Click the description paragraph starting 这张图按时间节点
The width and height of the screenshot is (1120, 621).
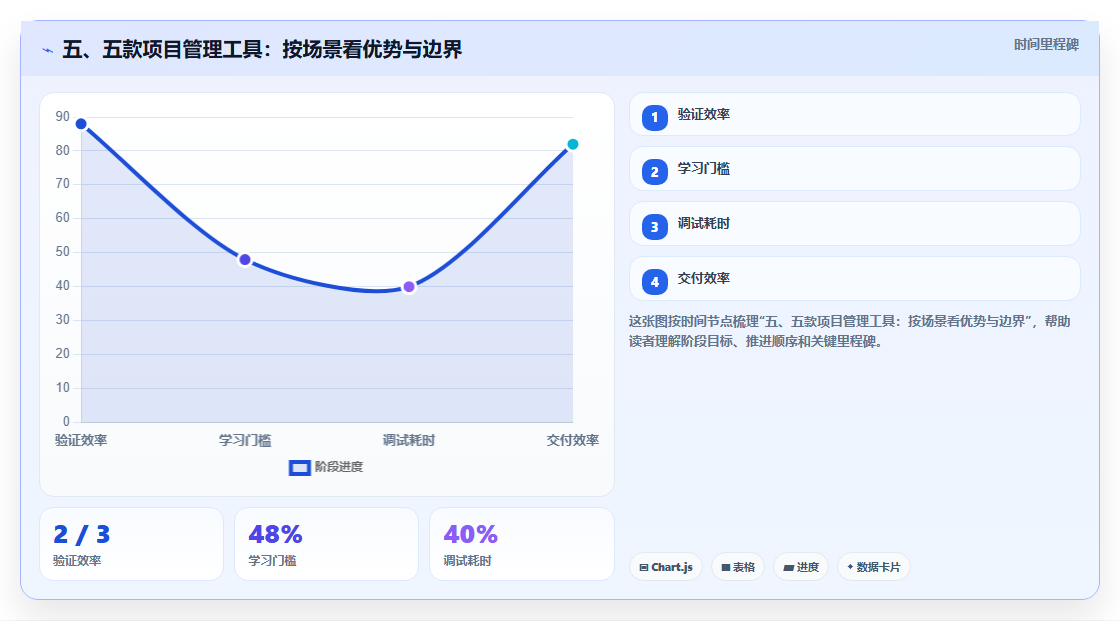[x=849, y=331]
